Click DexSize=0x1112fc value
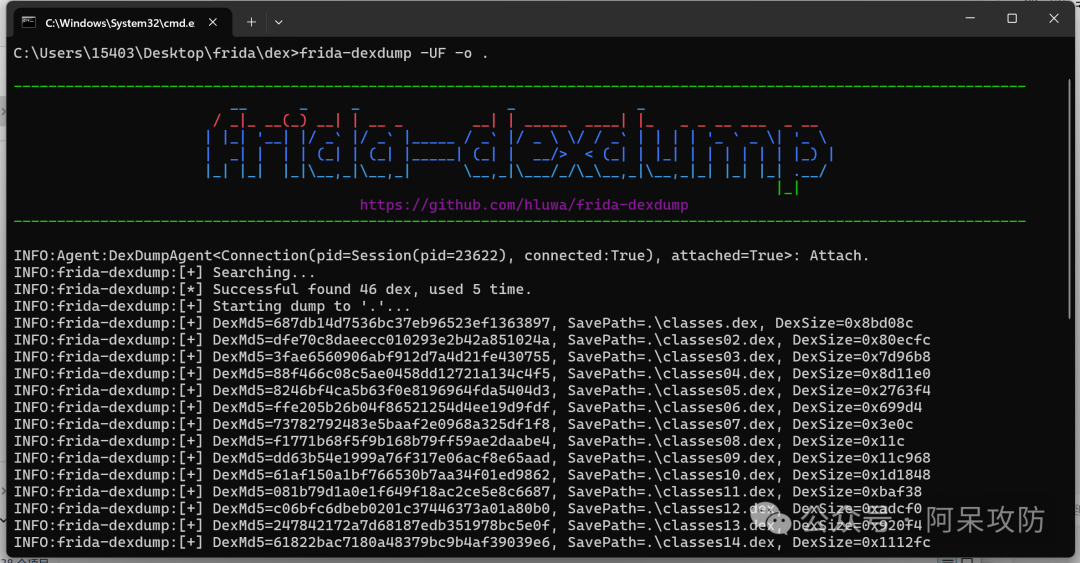1080x563 pixels. click(861, 542)
